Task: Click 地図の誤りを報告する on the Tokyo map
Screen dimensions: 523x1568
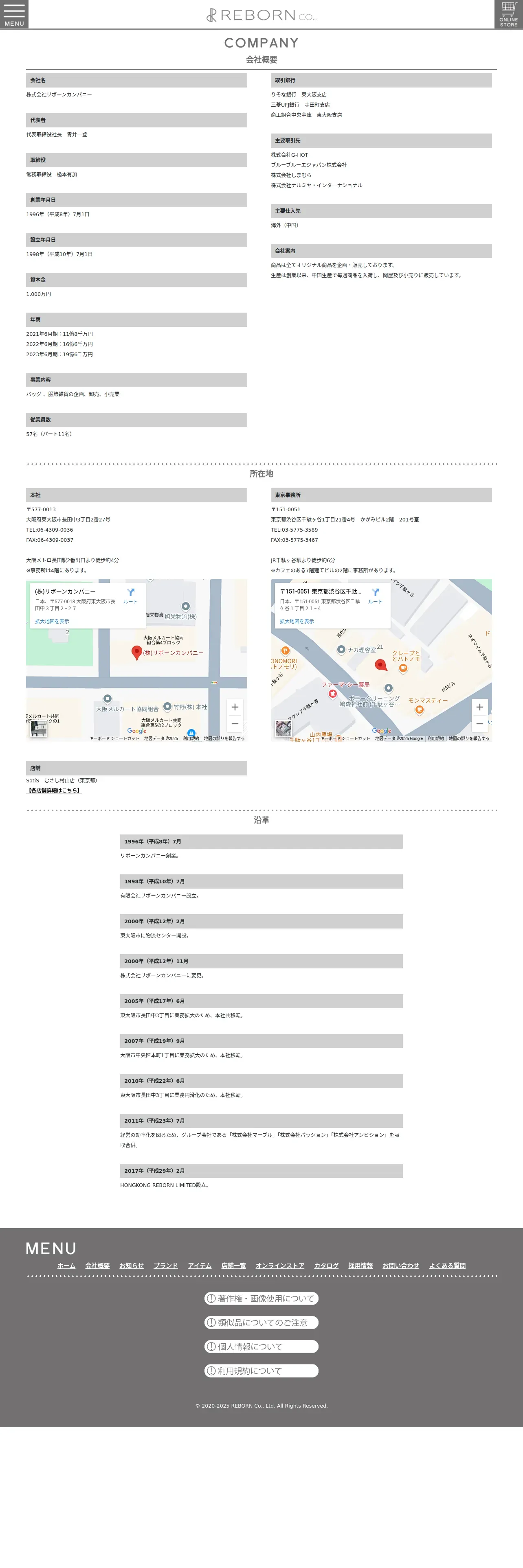Action: point(469,738)
